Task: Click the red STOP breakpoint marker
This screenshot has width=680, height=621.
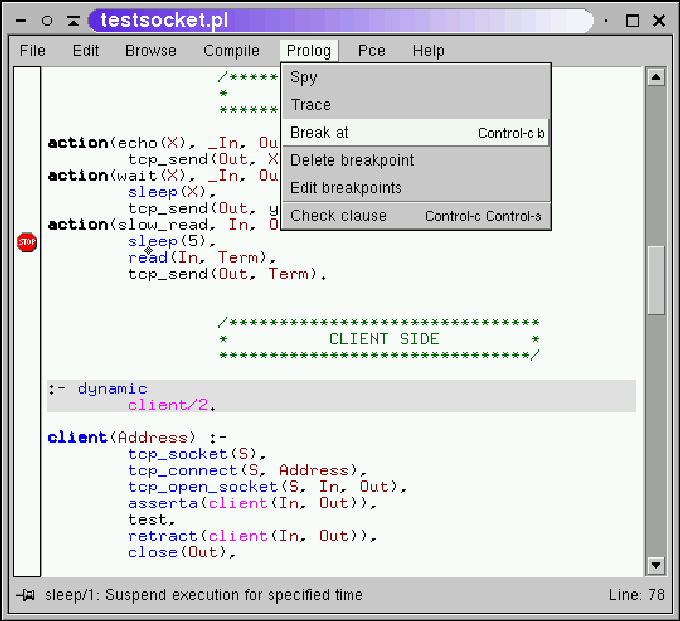Action: coord(27,242)
